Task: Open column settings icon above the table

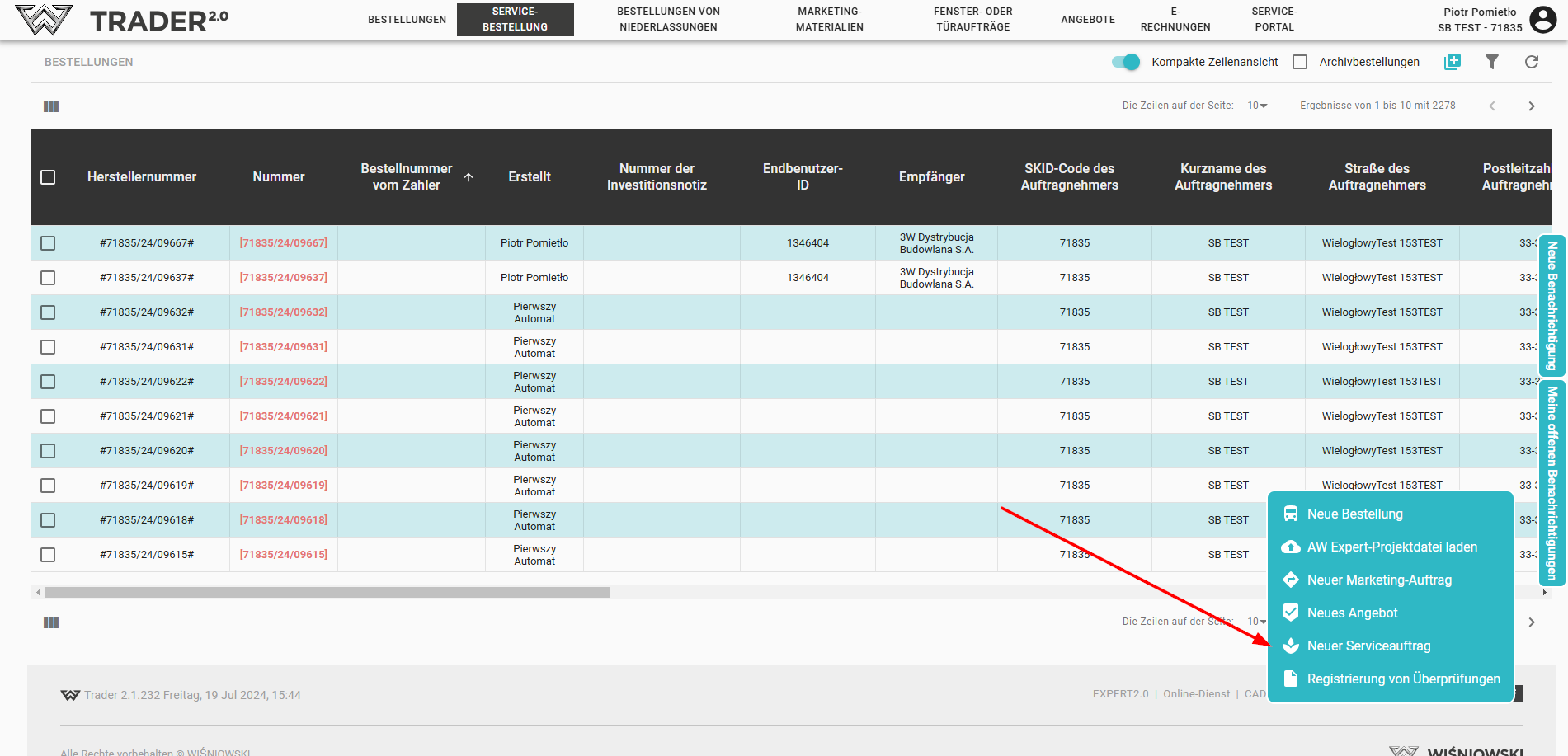Action: tap(51, 106)
